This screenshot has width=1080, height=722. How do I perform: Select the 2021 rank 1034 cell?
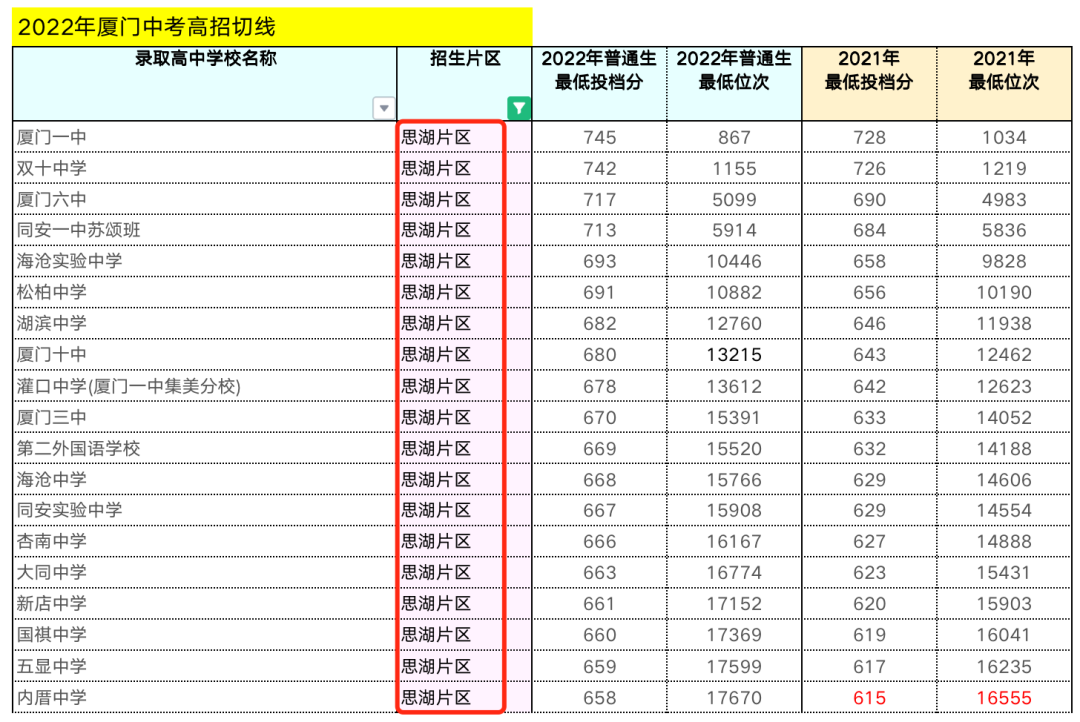[1004, 137]
